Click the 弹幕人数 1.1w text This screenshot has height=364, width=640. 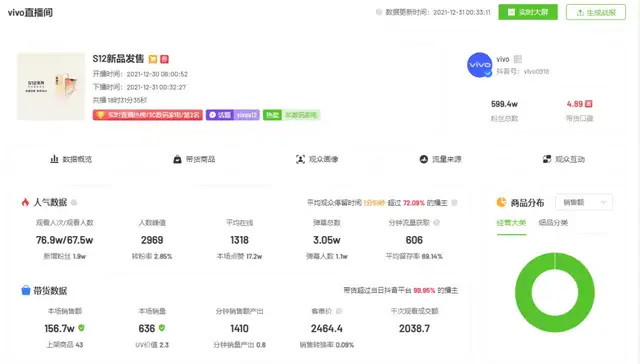click(x=327, y=256)
